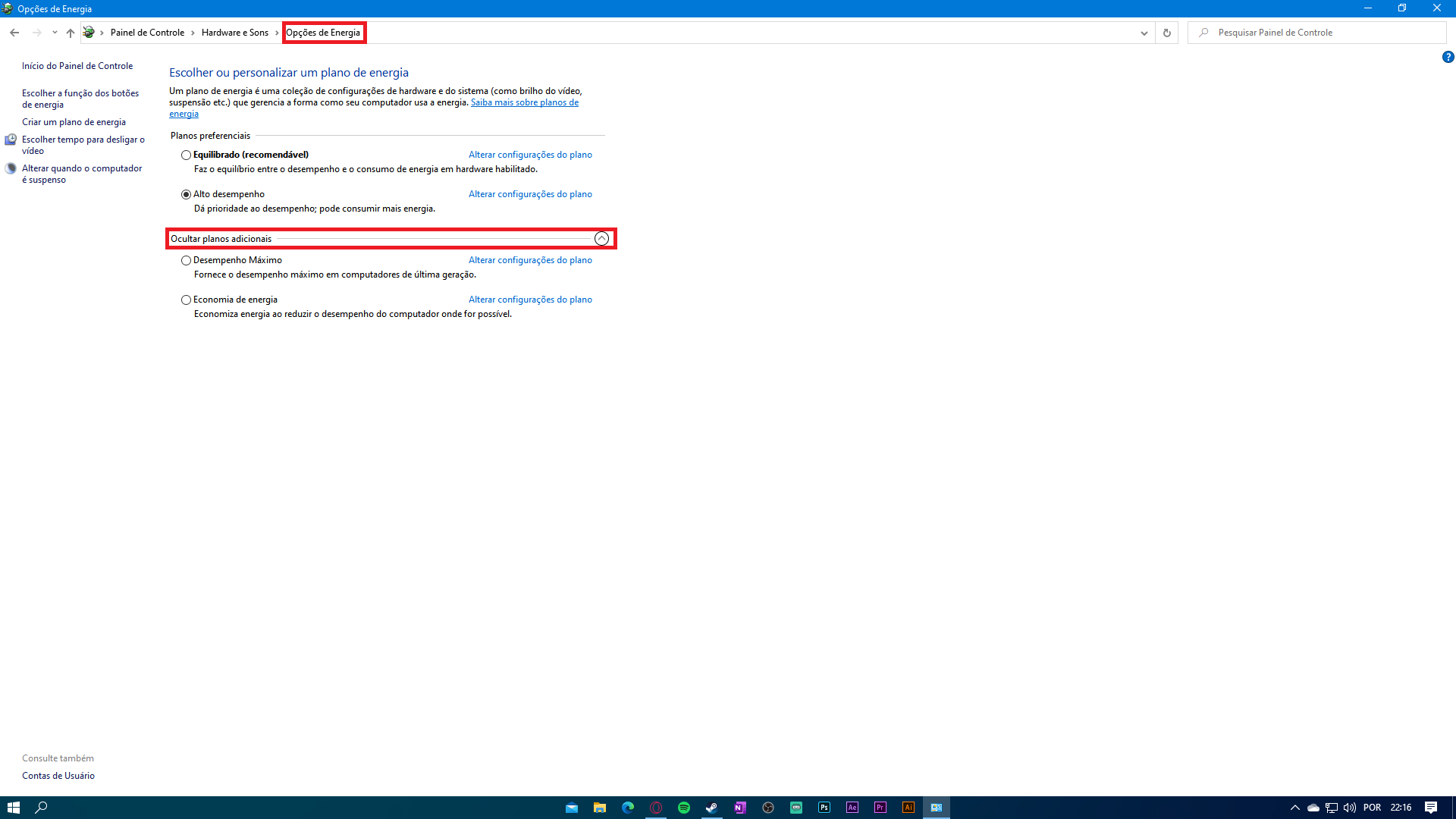
Task: Select the Equilibrado (recomendável) plan
Action: click(186, 155)
